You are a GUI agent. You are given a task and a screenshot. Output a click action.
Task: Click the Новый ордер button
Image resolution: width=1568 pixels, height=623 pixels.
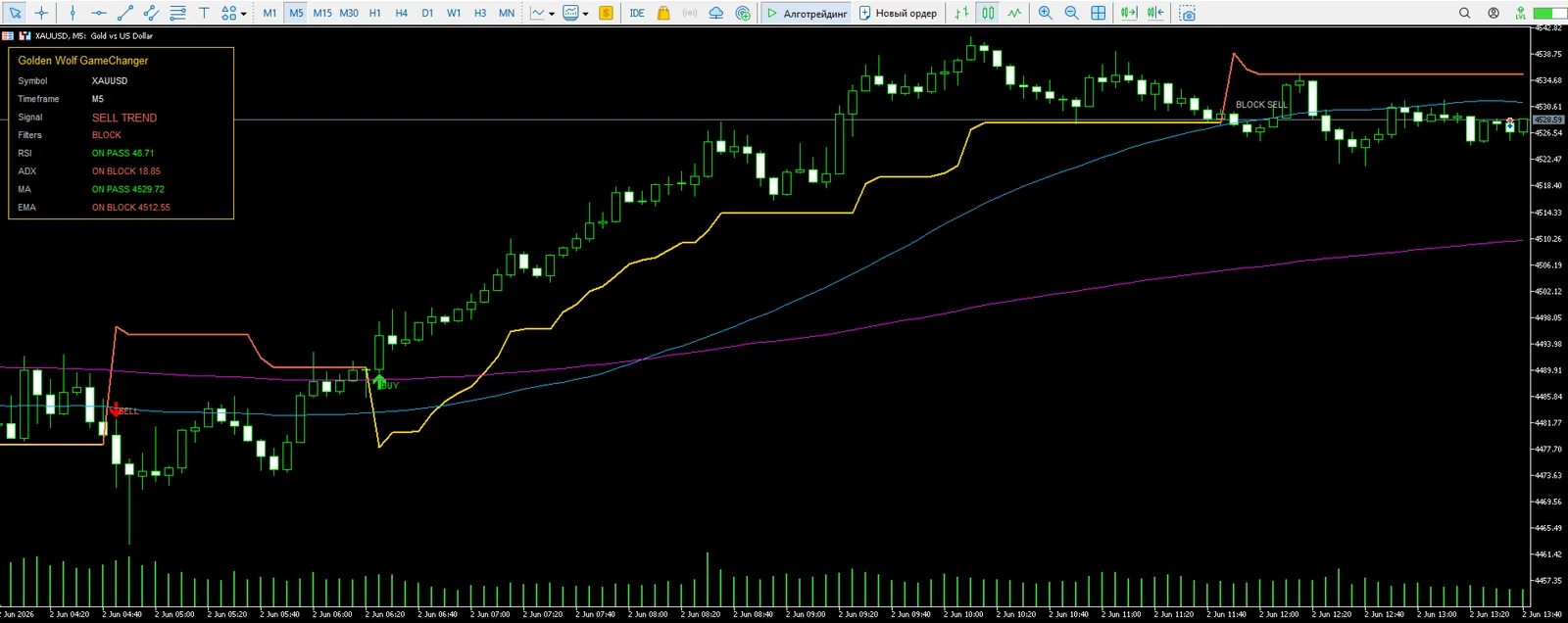pos(898,13)
